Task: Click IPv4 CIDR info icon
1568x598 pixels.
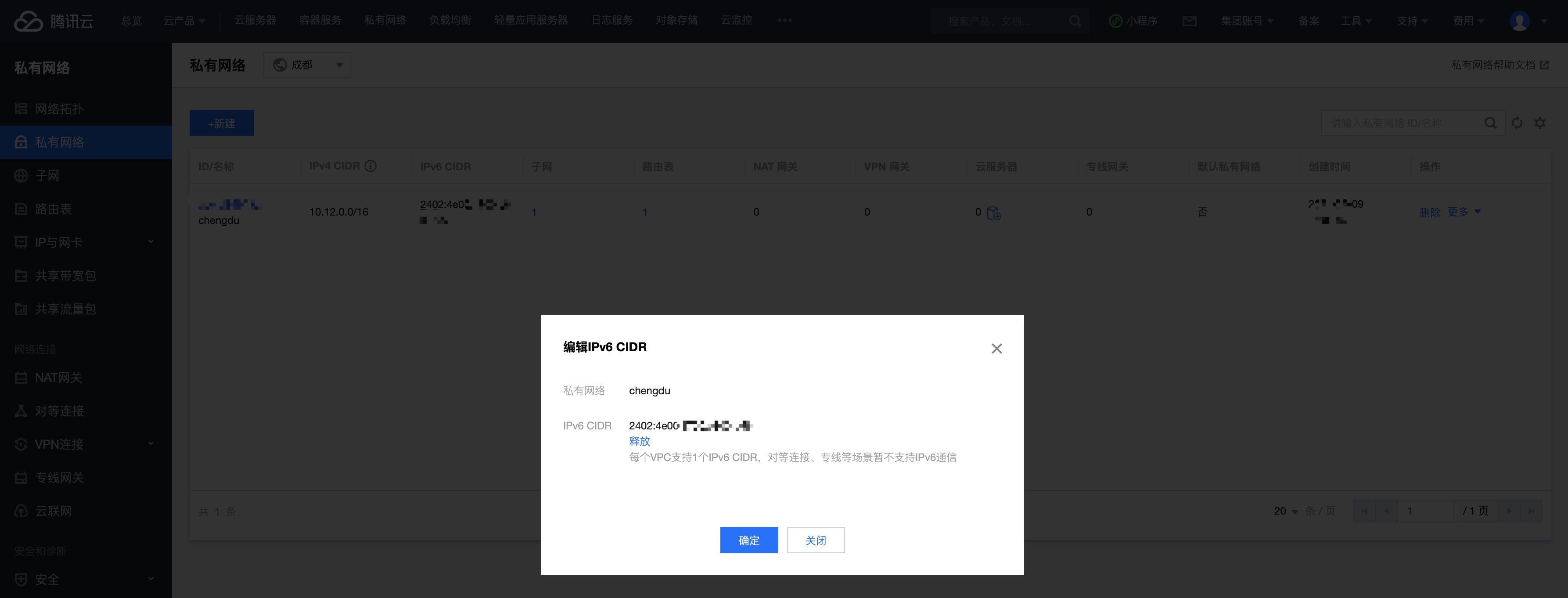Action: point(370,166)
